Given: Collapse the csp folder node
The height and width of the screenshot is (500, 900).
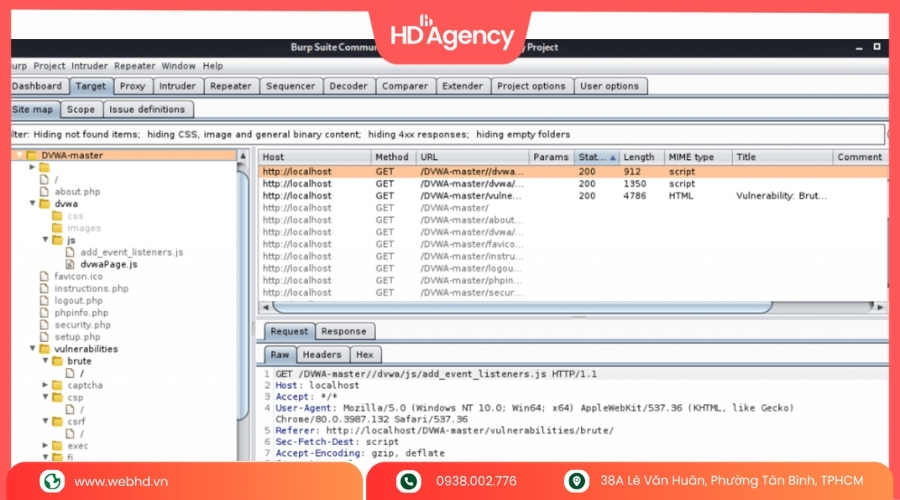Looking at the screenshot, I should pyautogui.click(x=45, y=397).
